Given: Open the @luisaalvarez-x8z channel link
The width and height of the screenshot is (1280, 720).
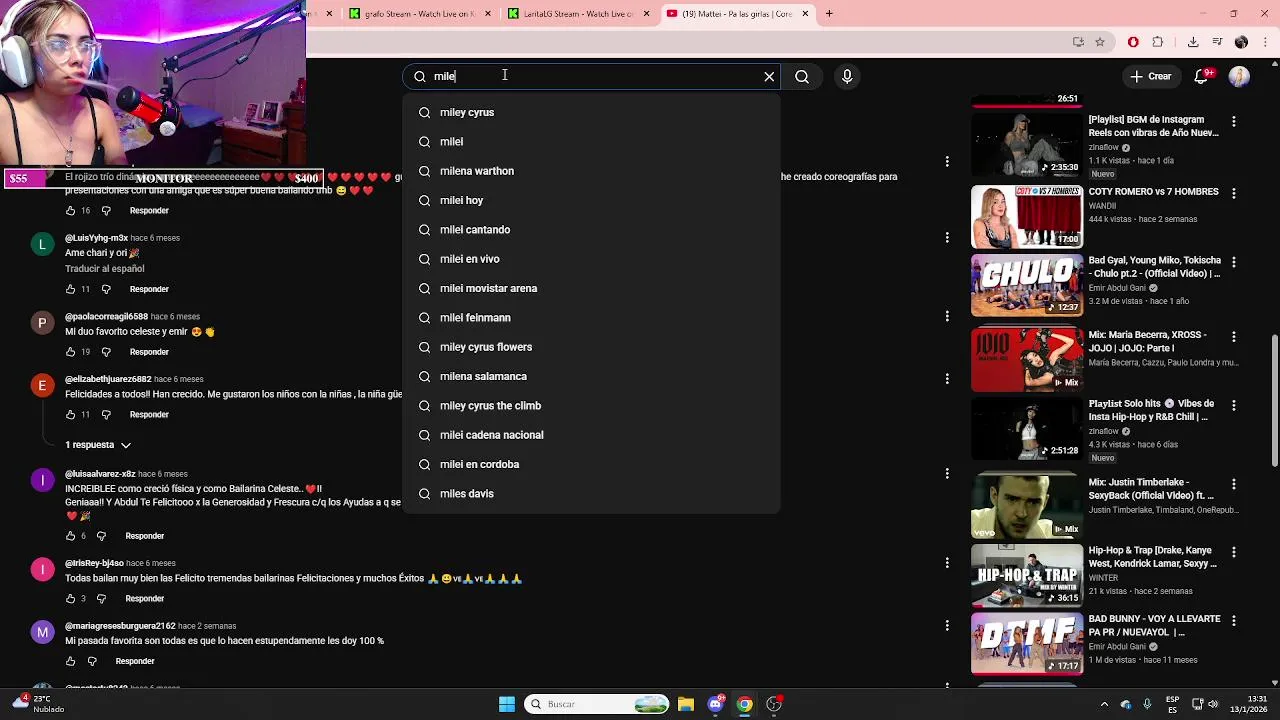Looking at the screenshot, I should 100,474.
